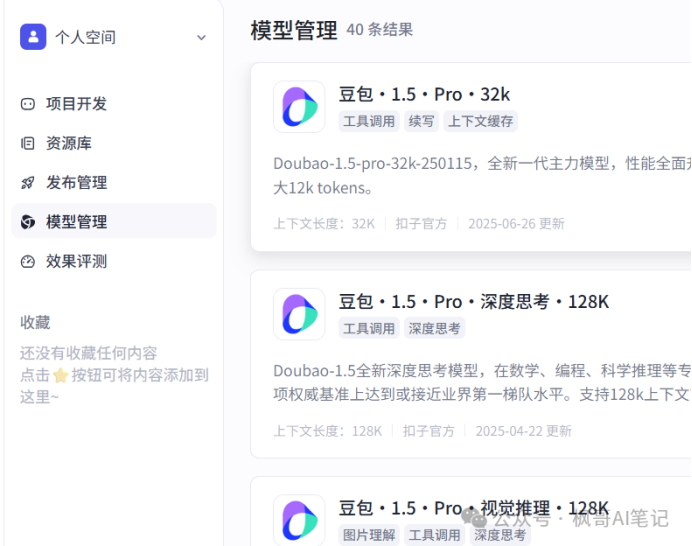Screen dimensions: 692x546
Task: Click the 还没有收藏任何内容 hint text
Action: point(88,353)
